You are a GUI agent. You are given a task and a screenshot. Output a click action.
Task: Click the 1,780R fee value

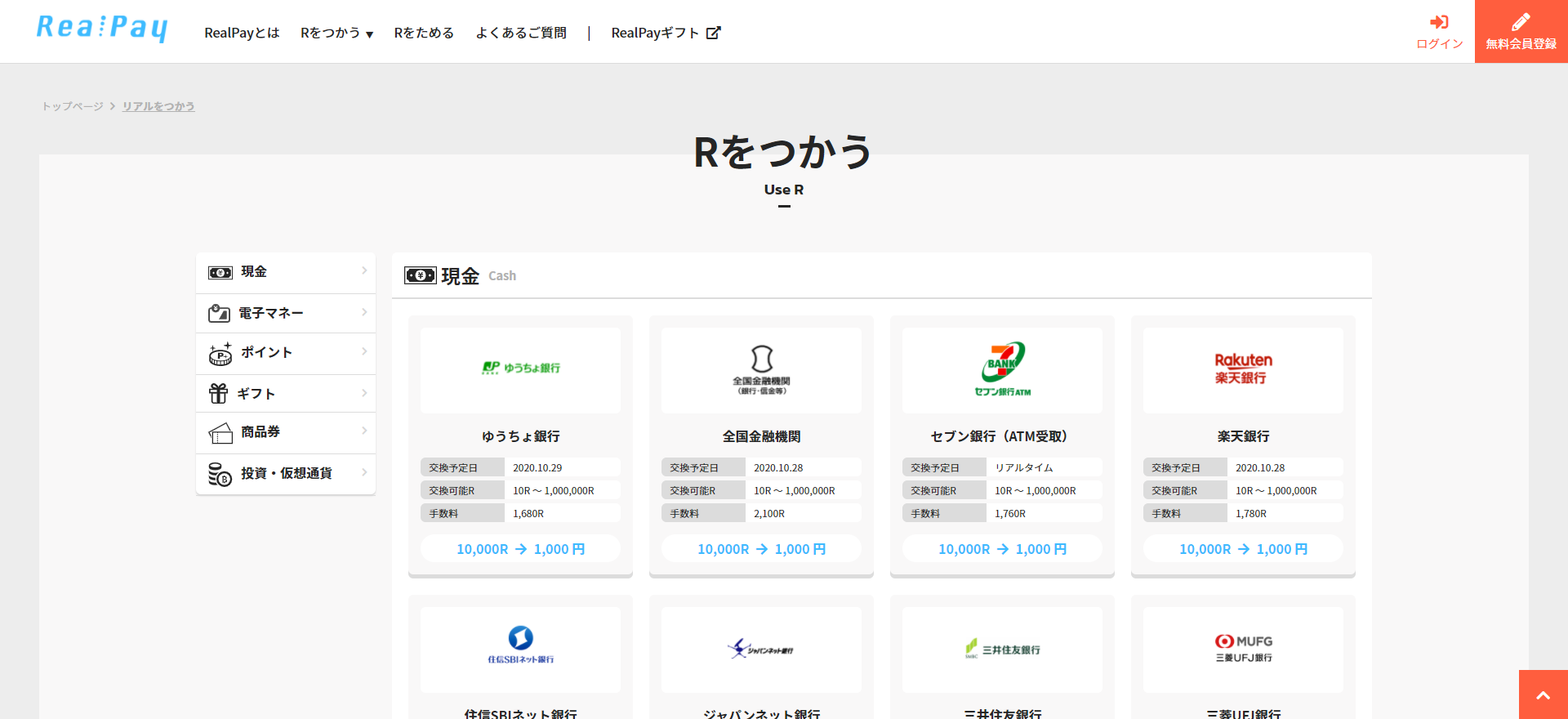(1251, 514)
